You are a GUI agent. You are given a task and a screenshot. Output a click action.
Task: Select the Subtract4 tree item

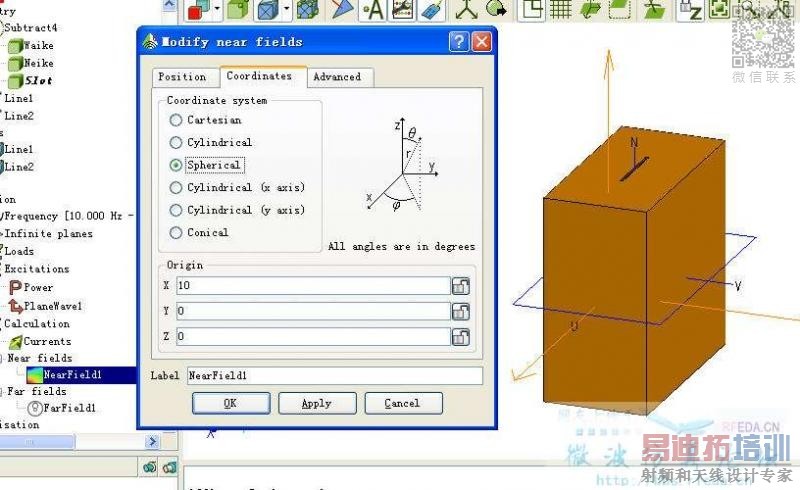pos(31,28)
